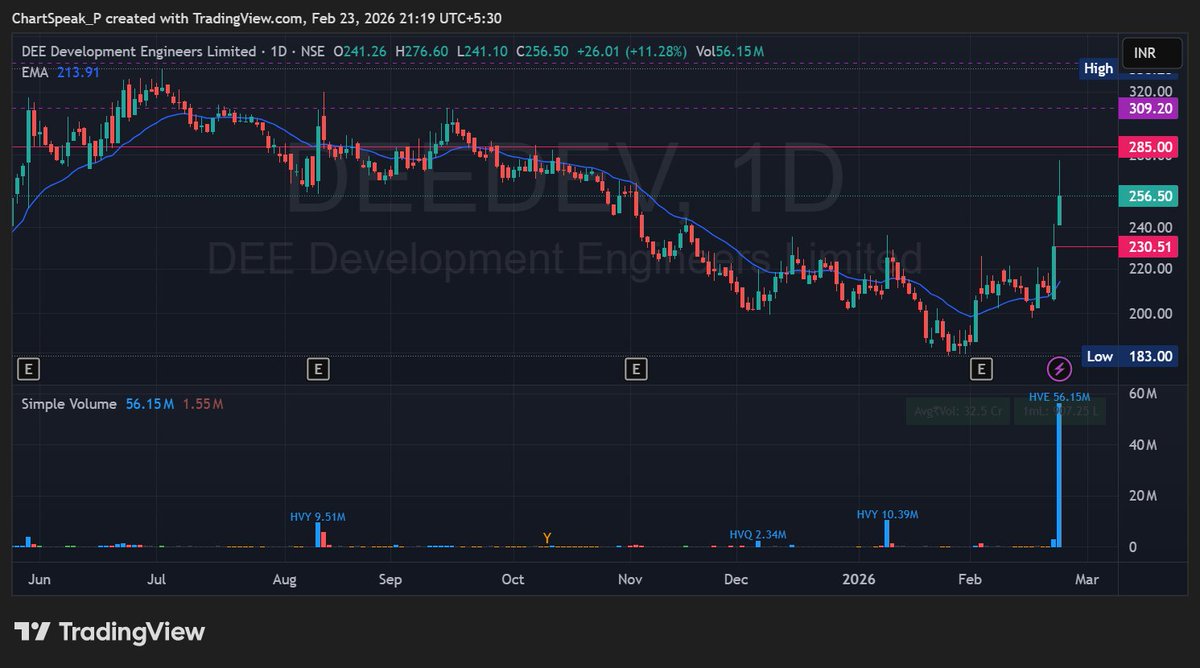Click Aug on the time axis
1200x668 pixels.
coord(285,579)
